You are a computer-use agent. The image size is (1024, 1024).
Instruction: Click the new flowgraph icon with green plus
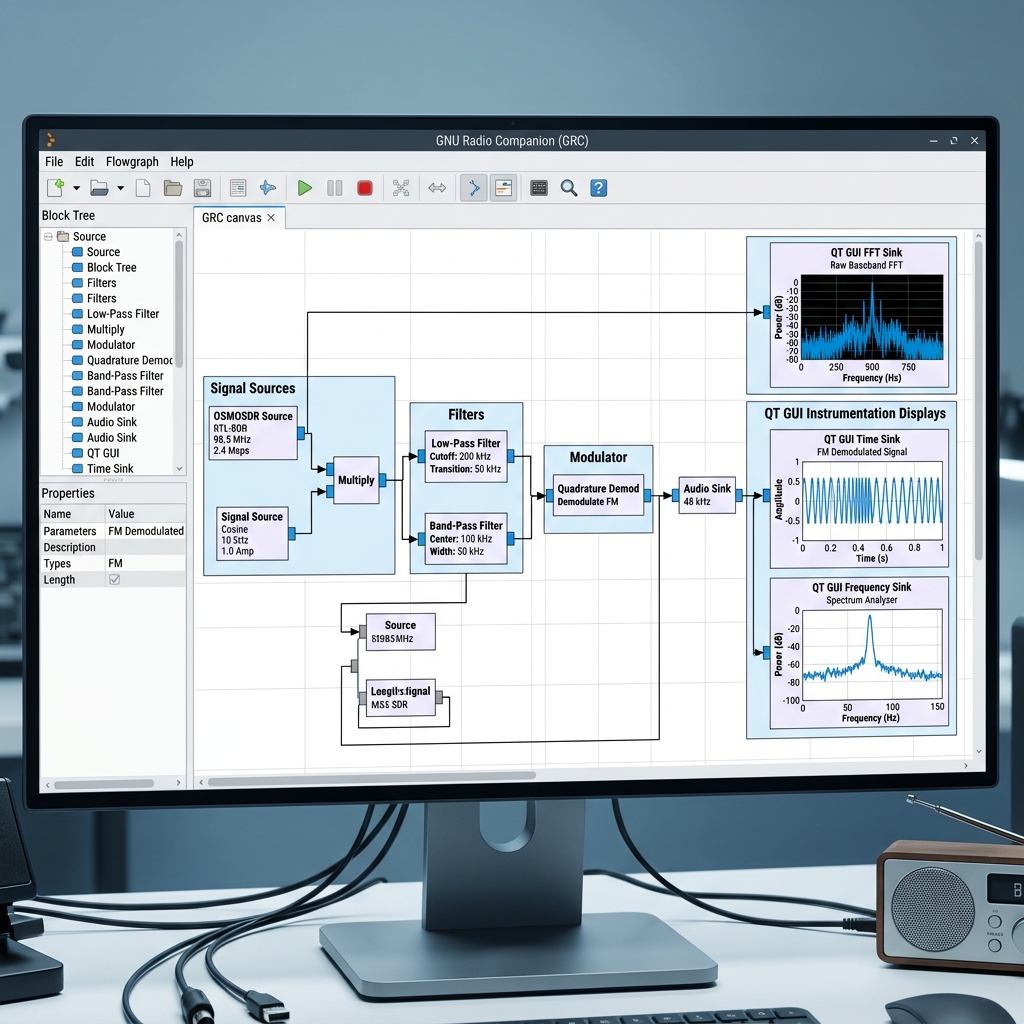pos(56,188)
